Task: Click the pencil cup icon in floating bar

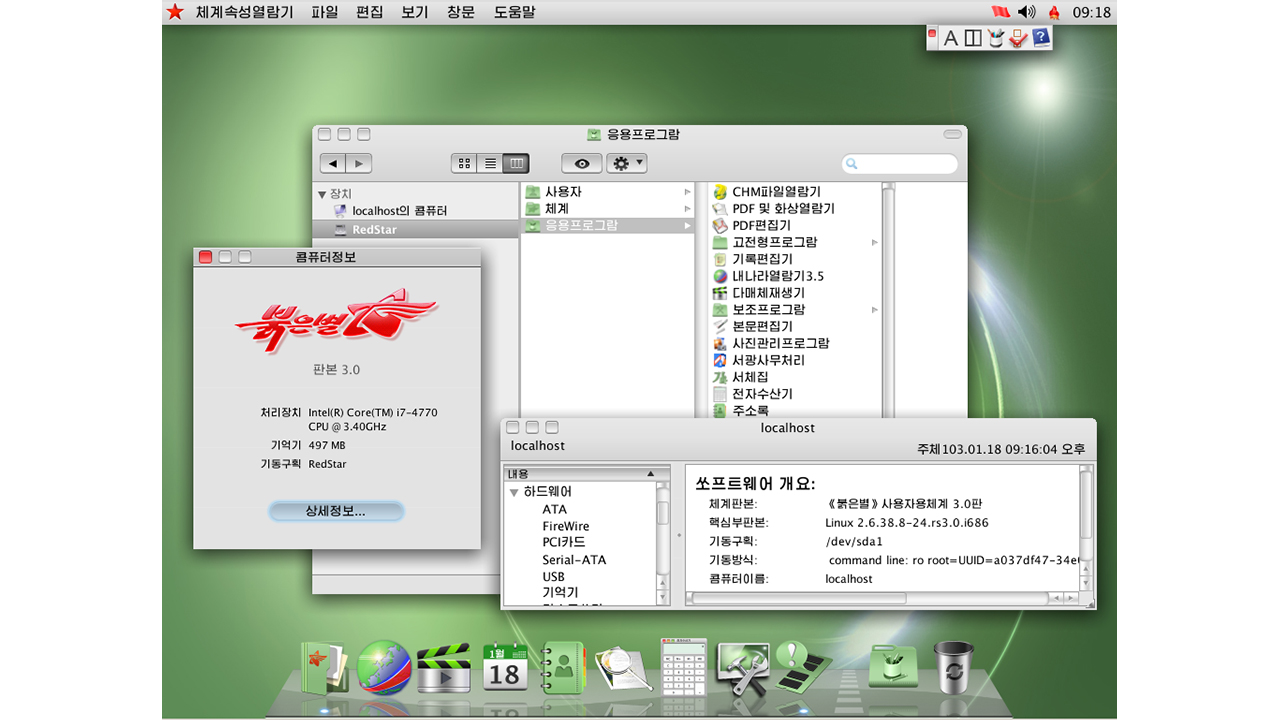Action: pos(995,38)
